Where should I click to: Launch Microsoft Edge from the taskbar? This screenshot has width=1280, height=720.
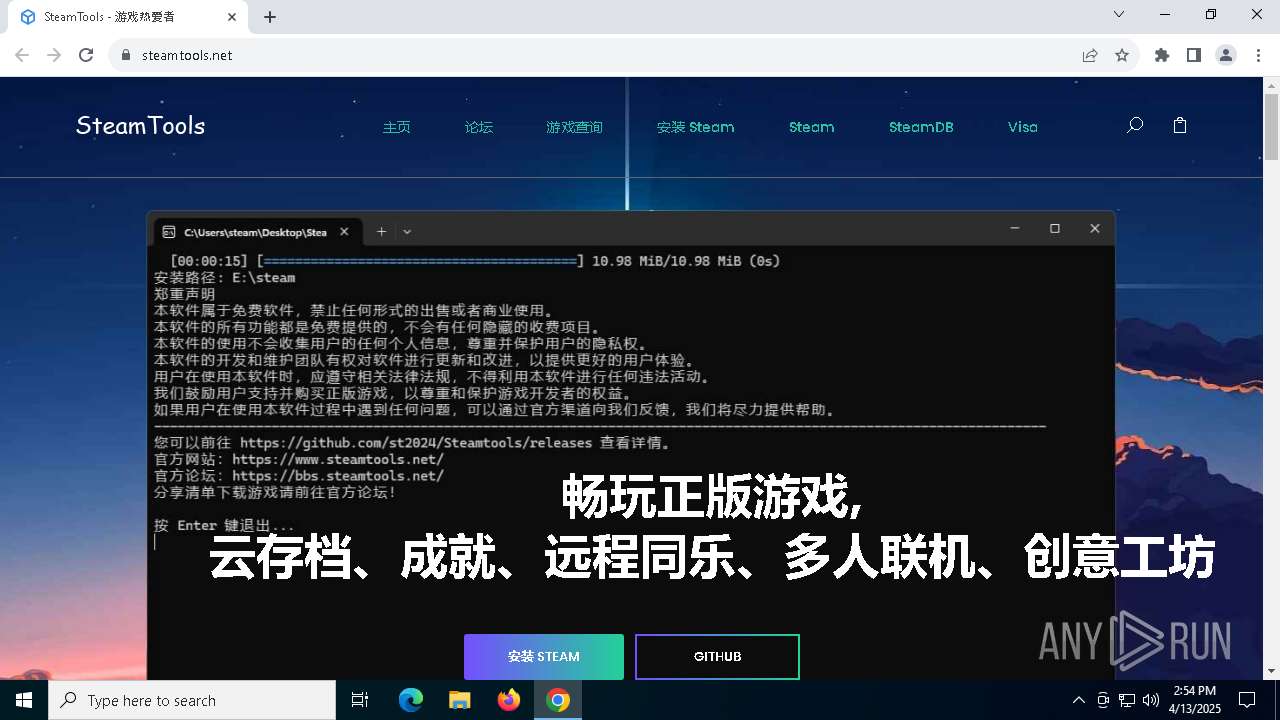click(411, 700)
